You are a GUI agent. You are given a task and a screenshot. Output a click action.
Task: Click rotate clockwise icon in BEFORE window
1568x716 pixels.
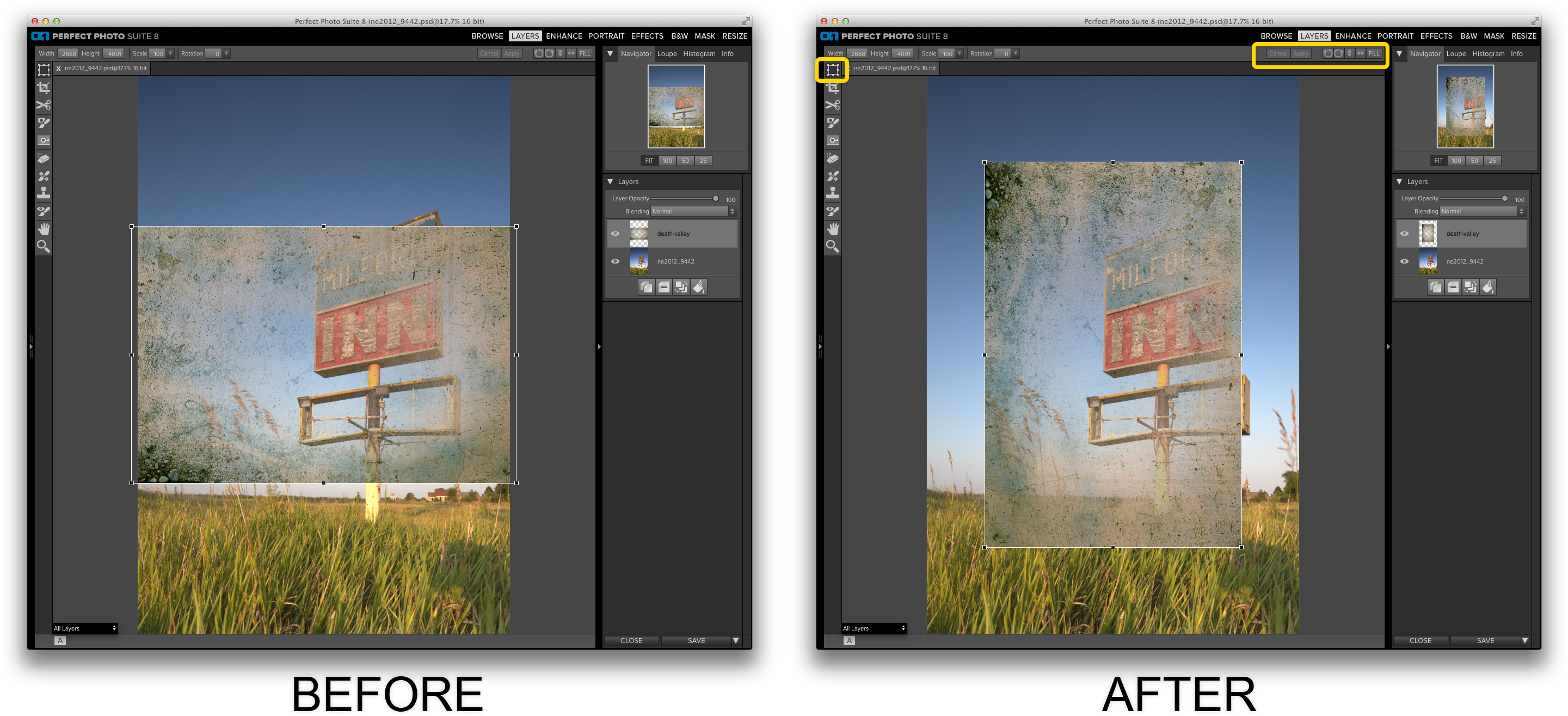click(x=549, y=53)
